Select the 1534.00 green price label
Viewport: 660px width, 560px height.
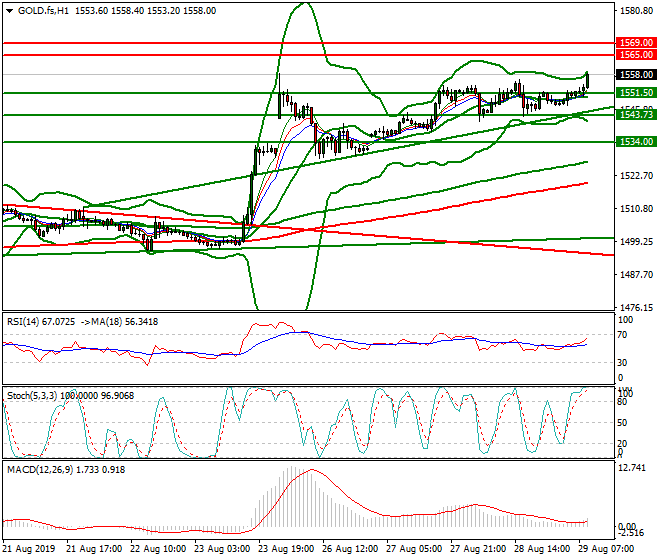636,142
